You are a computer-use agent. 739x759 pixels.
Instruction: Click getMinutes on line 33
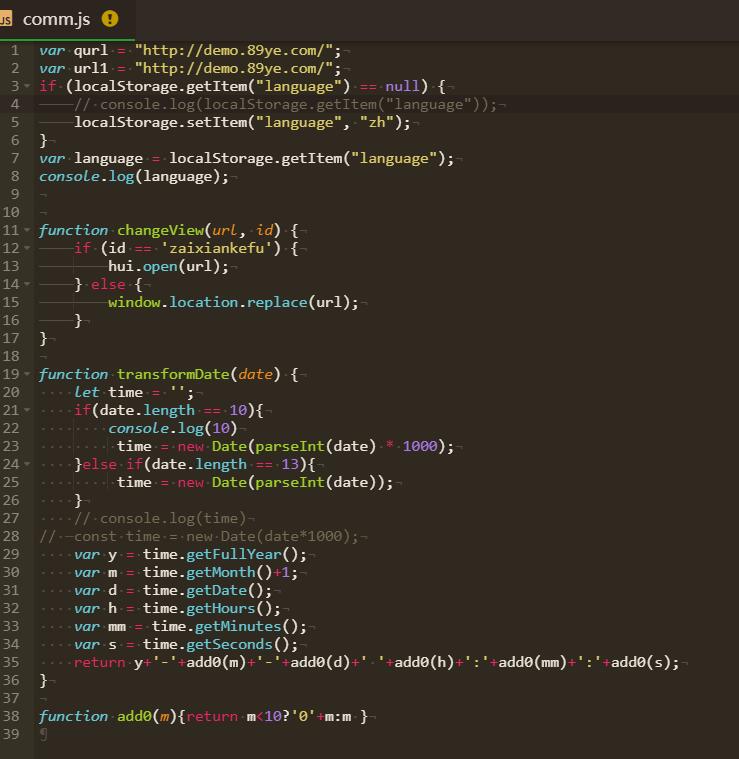[238, 626]
